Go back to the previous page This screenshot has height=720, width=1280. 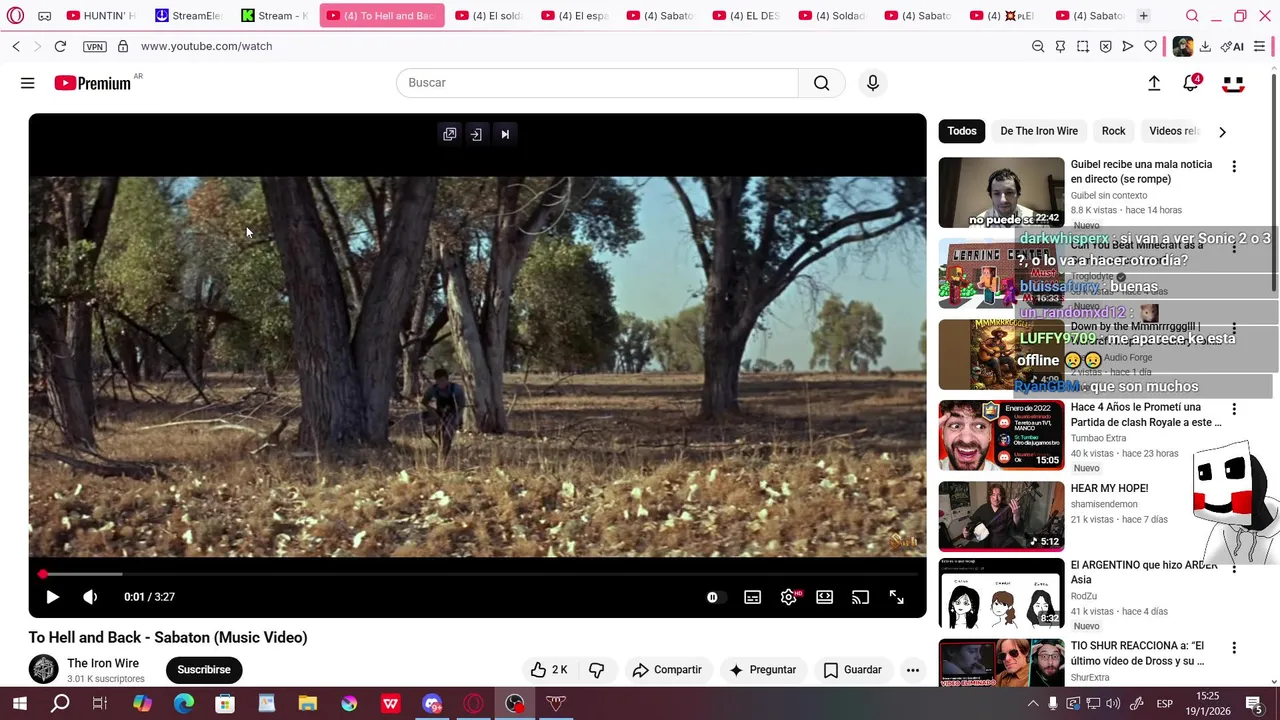(16, 46)
